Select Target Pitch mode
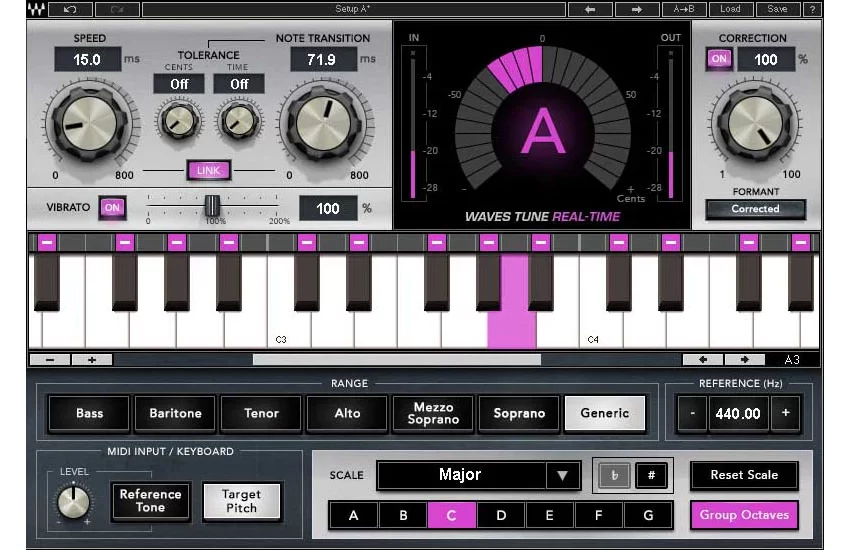Image resolution: width=850 pixels, height=550 pixels. point(242,501)
